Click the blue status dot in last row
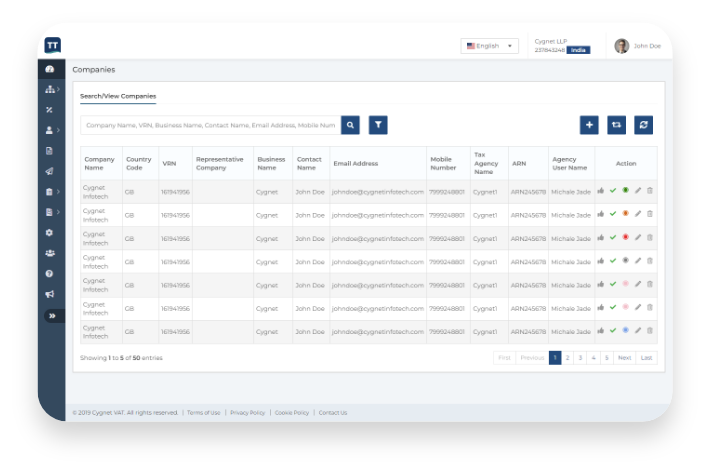 [625, 330]
